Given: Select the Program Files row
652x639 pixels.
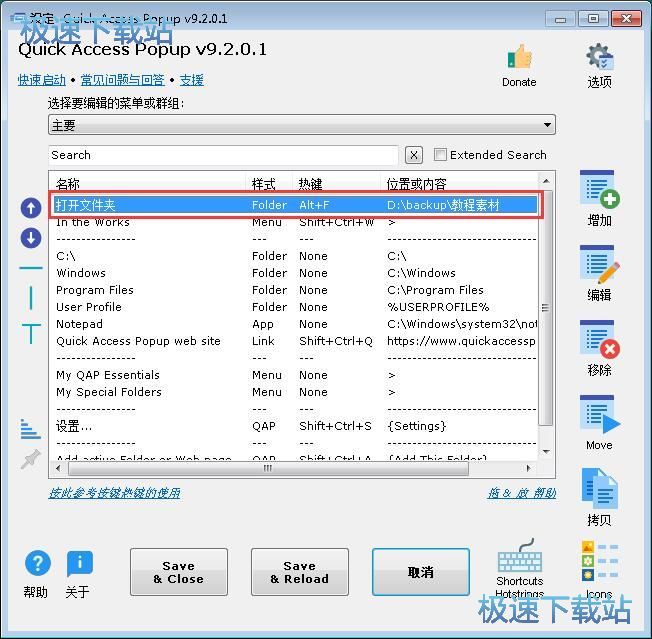Looking at the screenshot, I should point(295,290).
